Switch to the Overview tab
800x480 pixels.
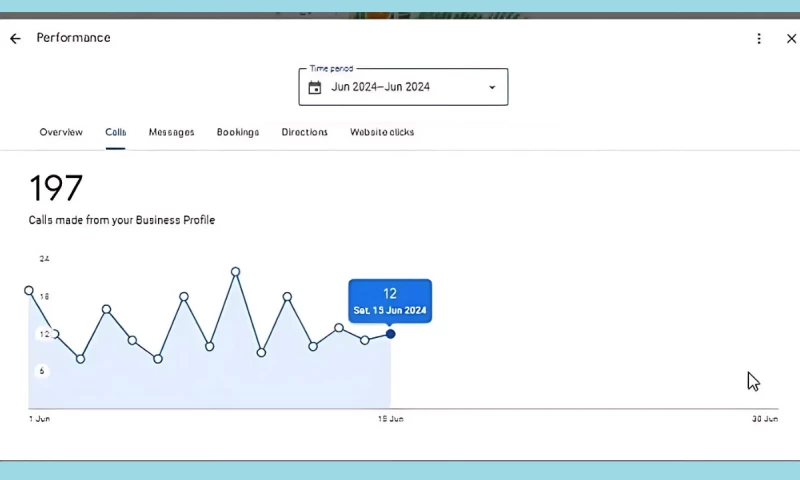61,132
